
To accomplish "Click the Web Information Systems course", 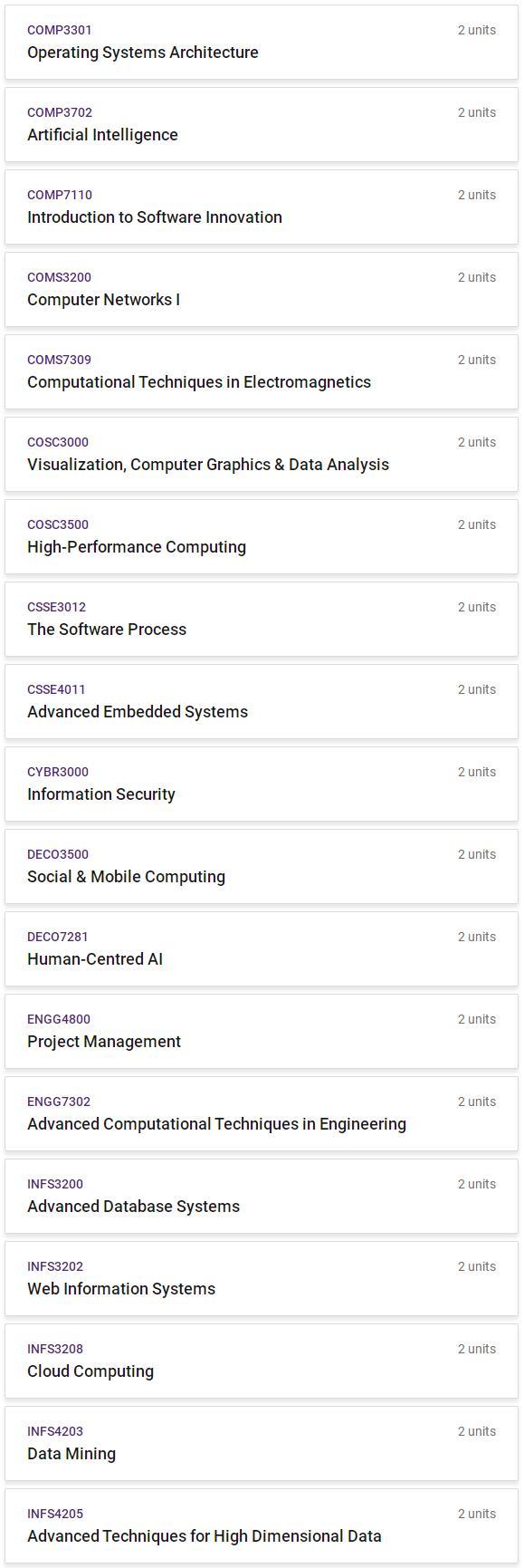I will pyautogui.click(x=262, y=1279).
